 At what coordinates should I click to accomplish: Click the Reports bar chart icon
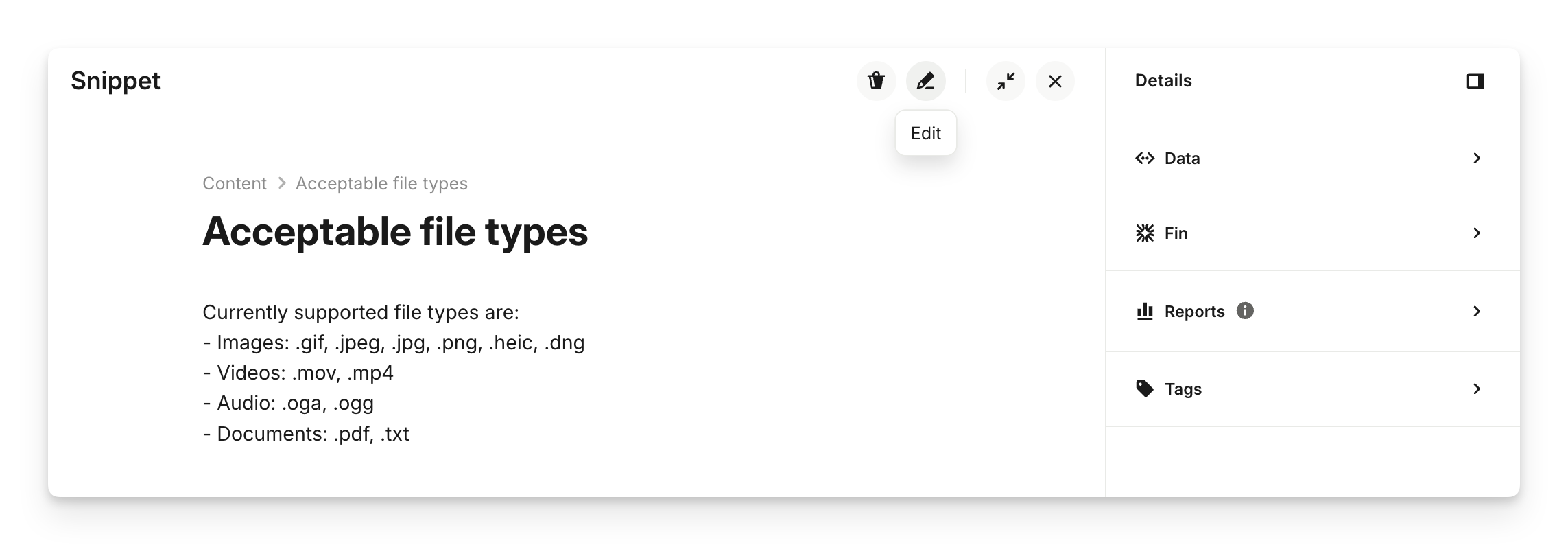1145,312
